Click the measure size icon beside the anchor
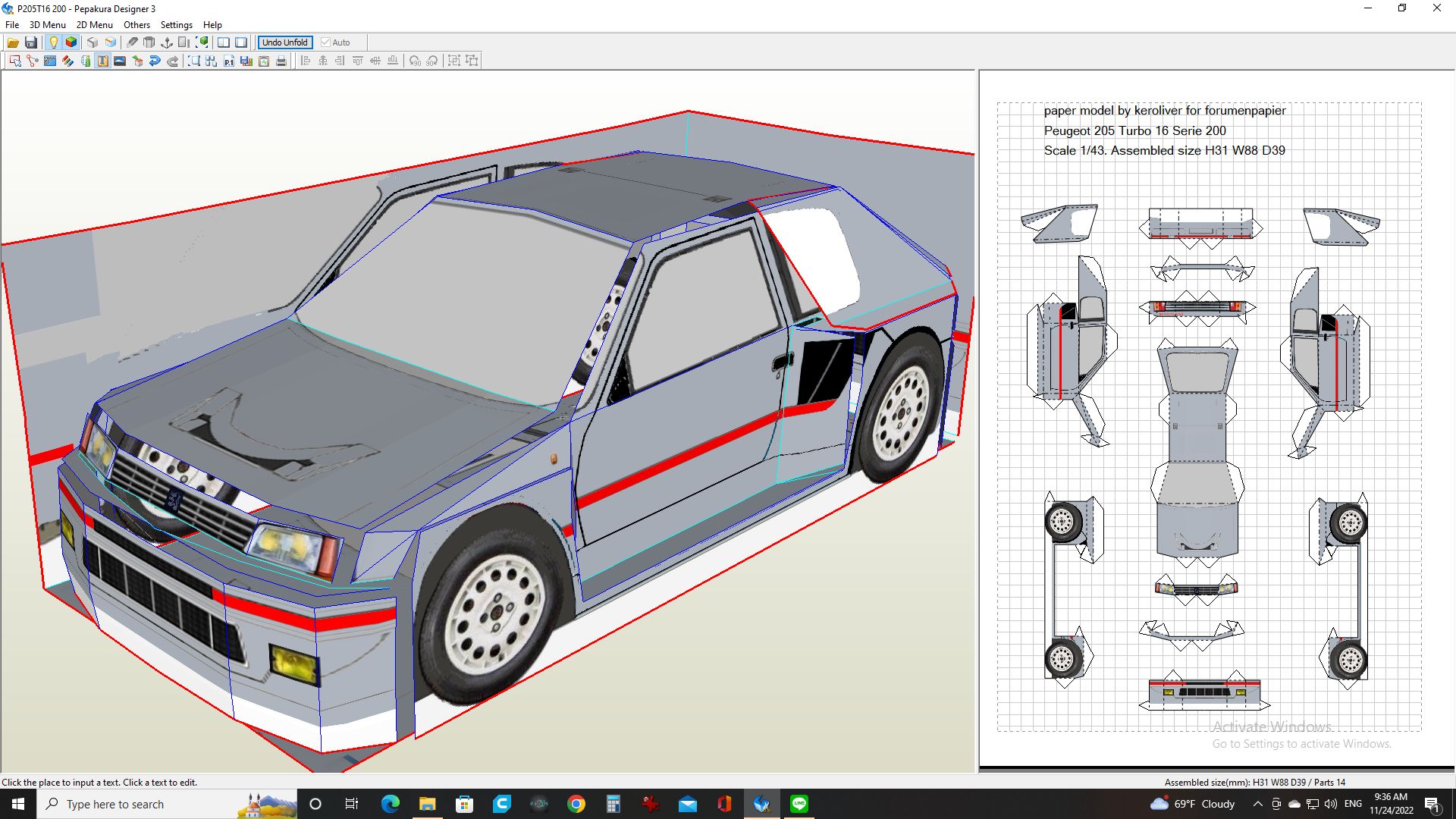 click(x=184, y=42)
